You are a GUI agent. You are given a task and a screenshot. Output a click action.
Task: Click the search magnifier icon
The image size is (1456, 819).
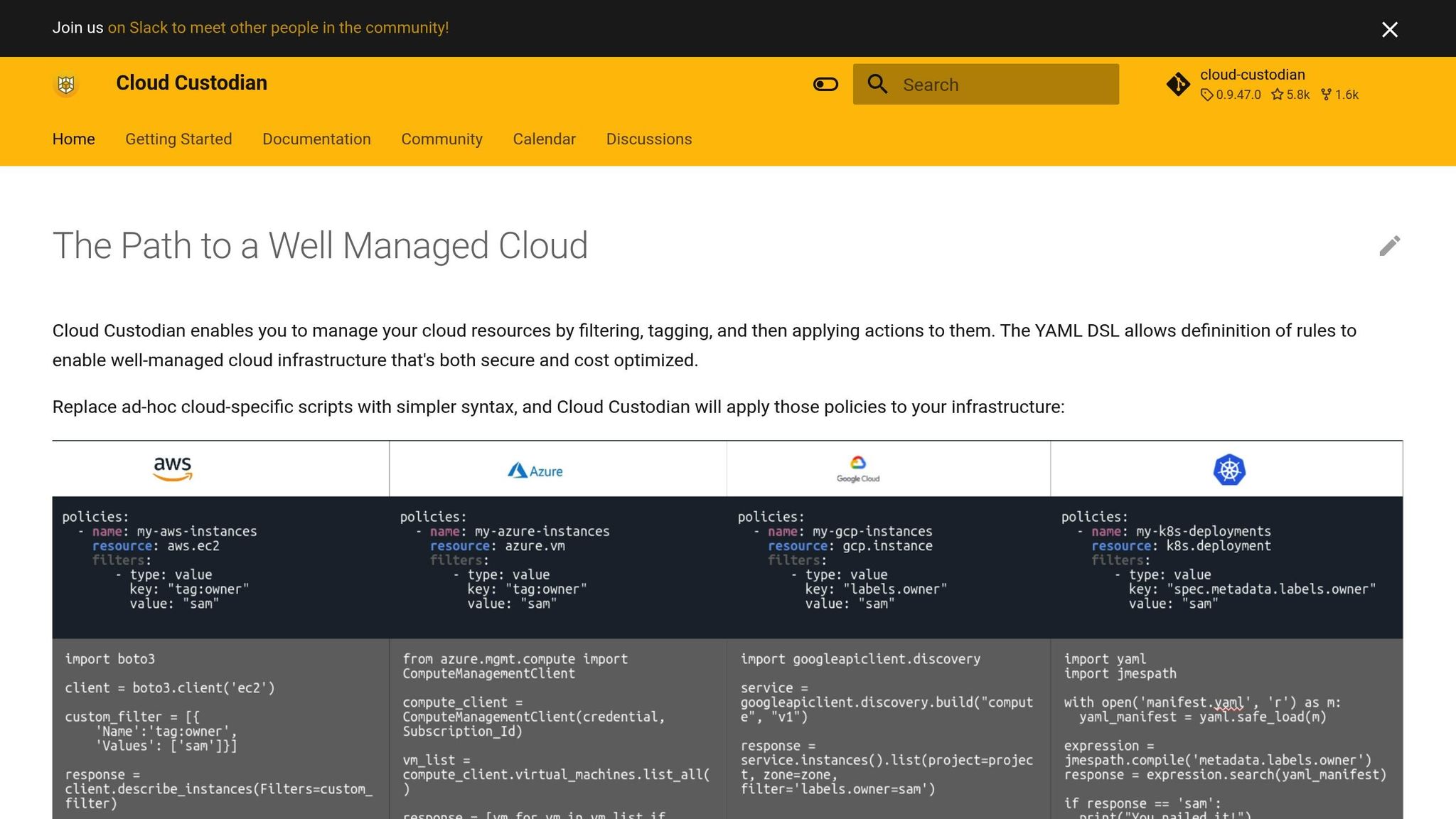coord(878,84)
